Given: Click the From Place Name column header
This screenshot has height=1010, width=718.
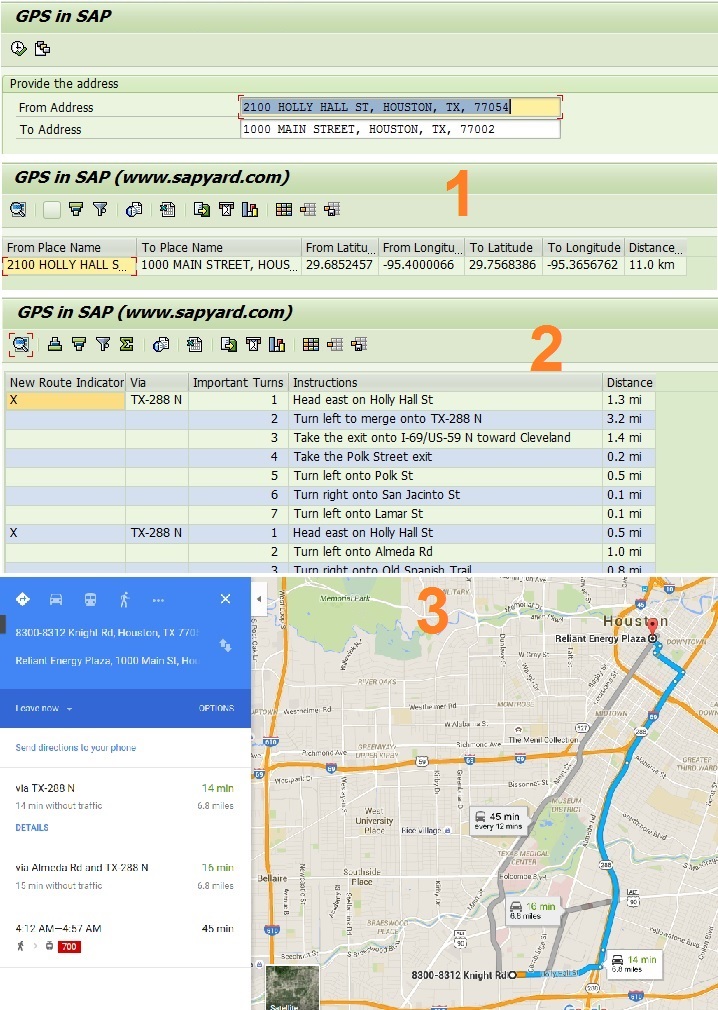Looking at the screenshot, I should pyautogui.click(x=70, y=247).
